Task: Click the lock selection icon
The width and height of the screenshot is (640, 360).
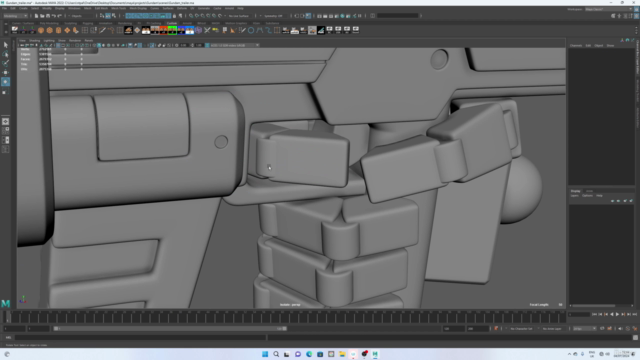Action: (175, 16)
